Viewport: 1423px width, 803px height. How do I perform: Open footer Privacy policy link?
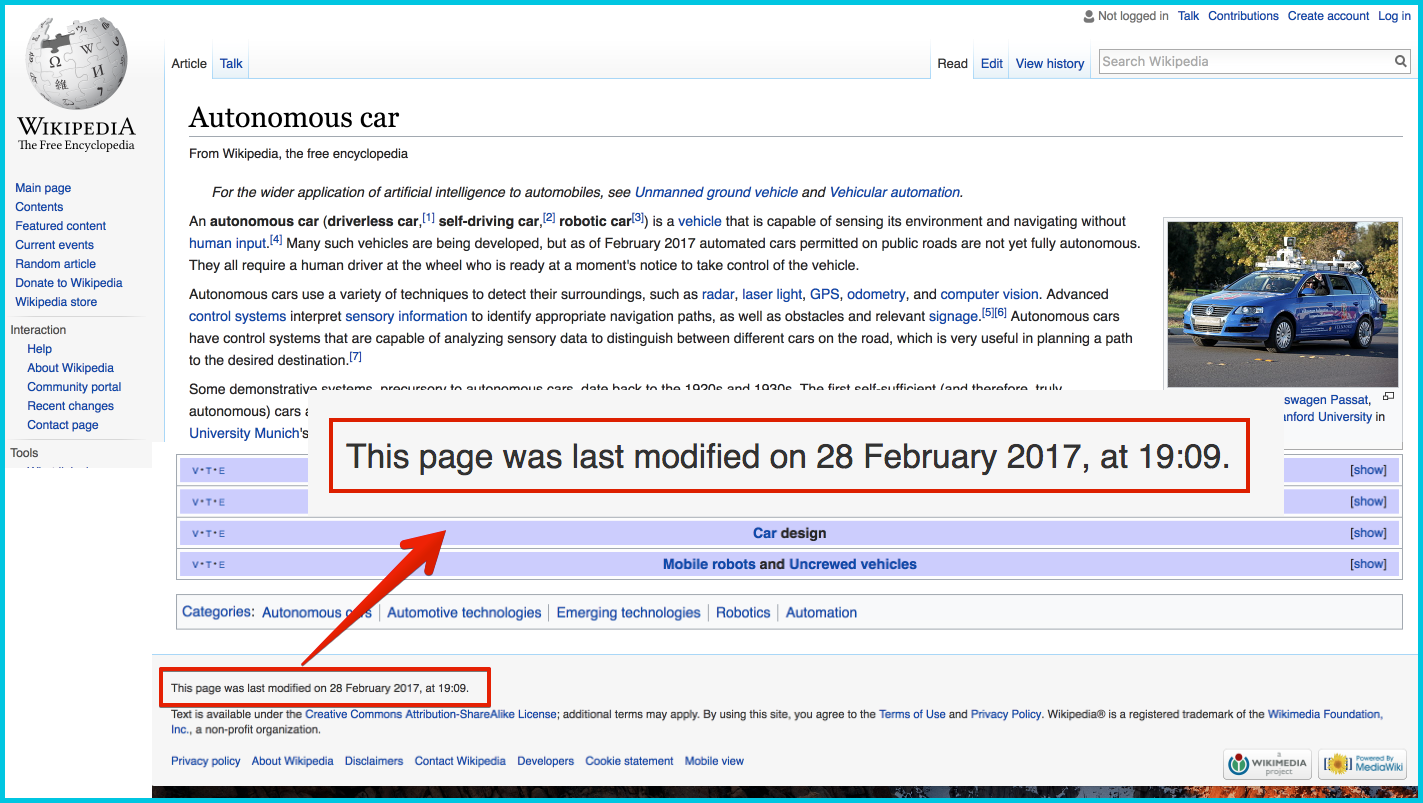coord(206,761)
